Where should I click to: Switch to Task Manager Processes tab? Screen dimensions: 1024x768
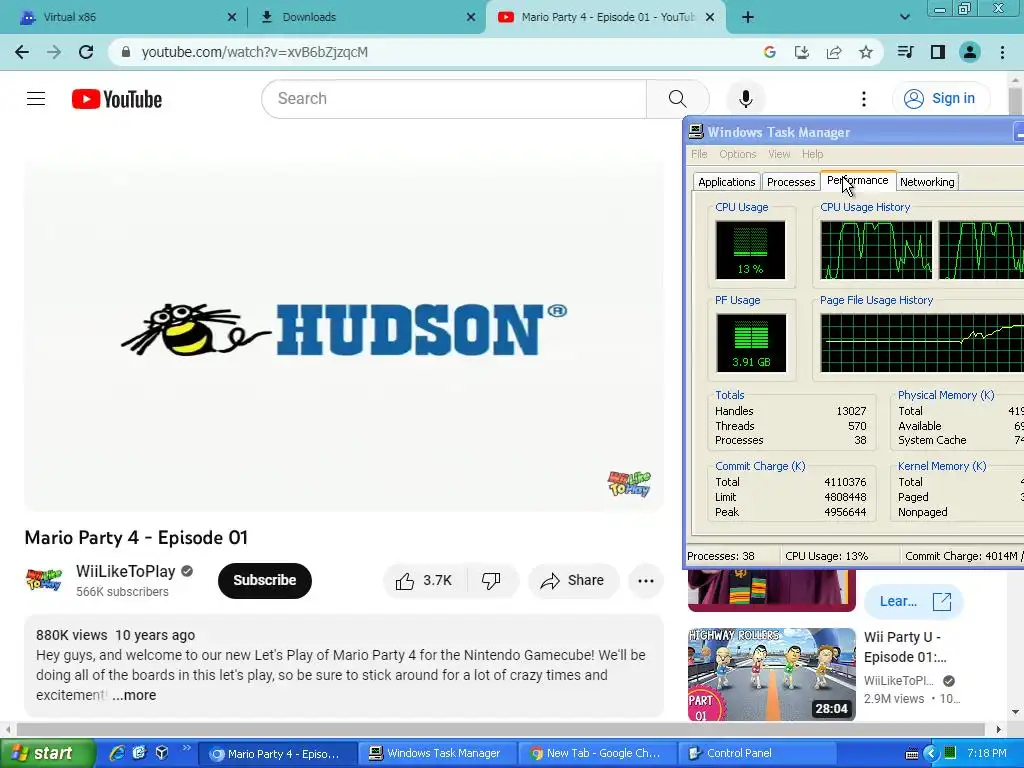point(791,182)
